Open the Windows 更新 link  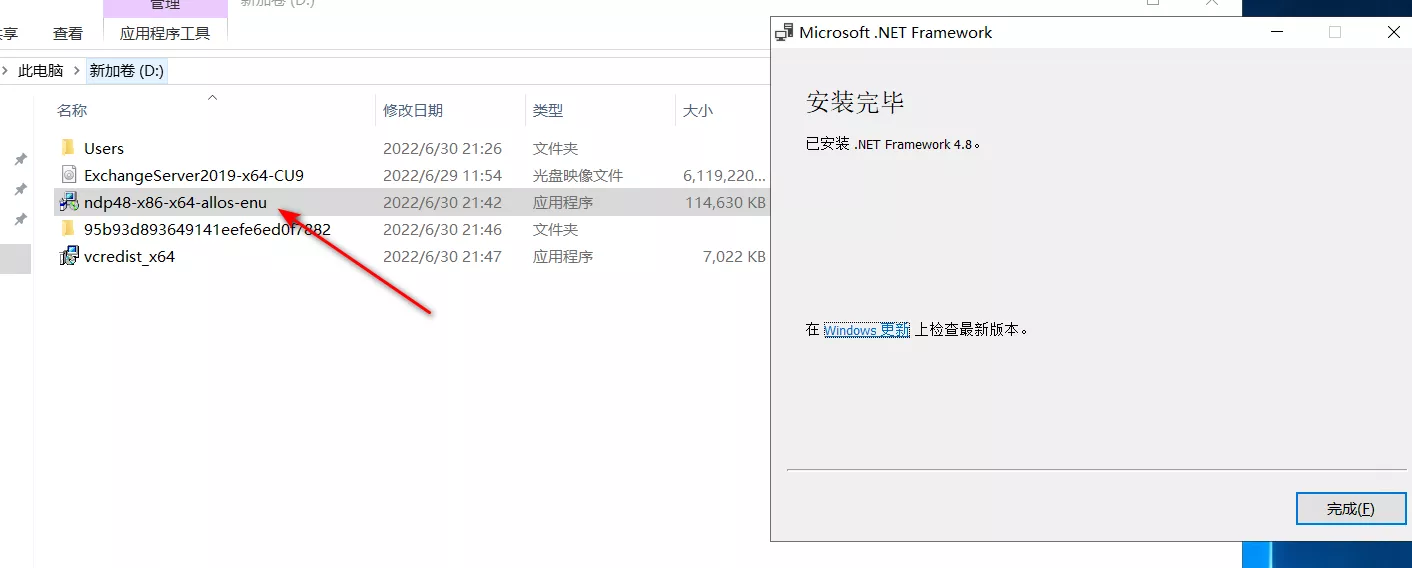tap(866, 330)
